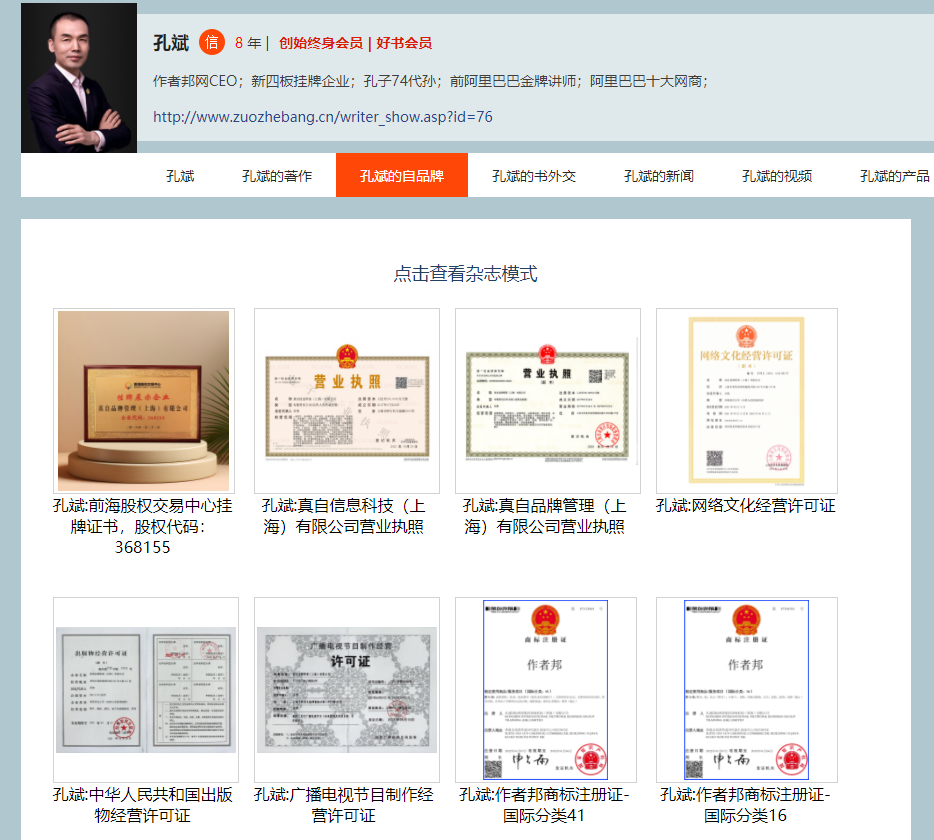Open the 孔斌的书外交 tab
Screen dimensions: 934x840
pyautogui.click(x=534, y=176)
